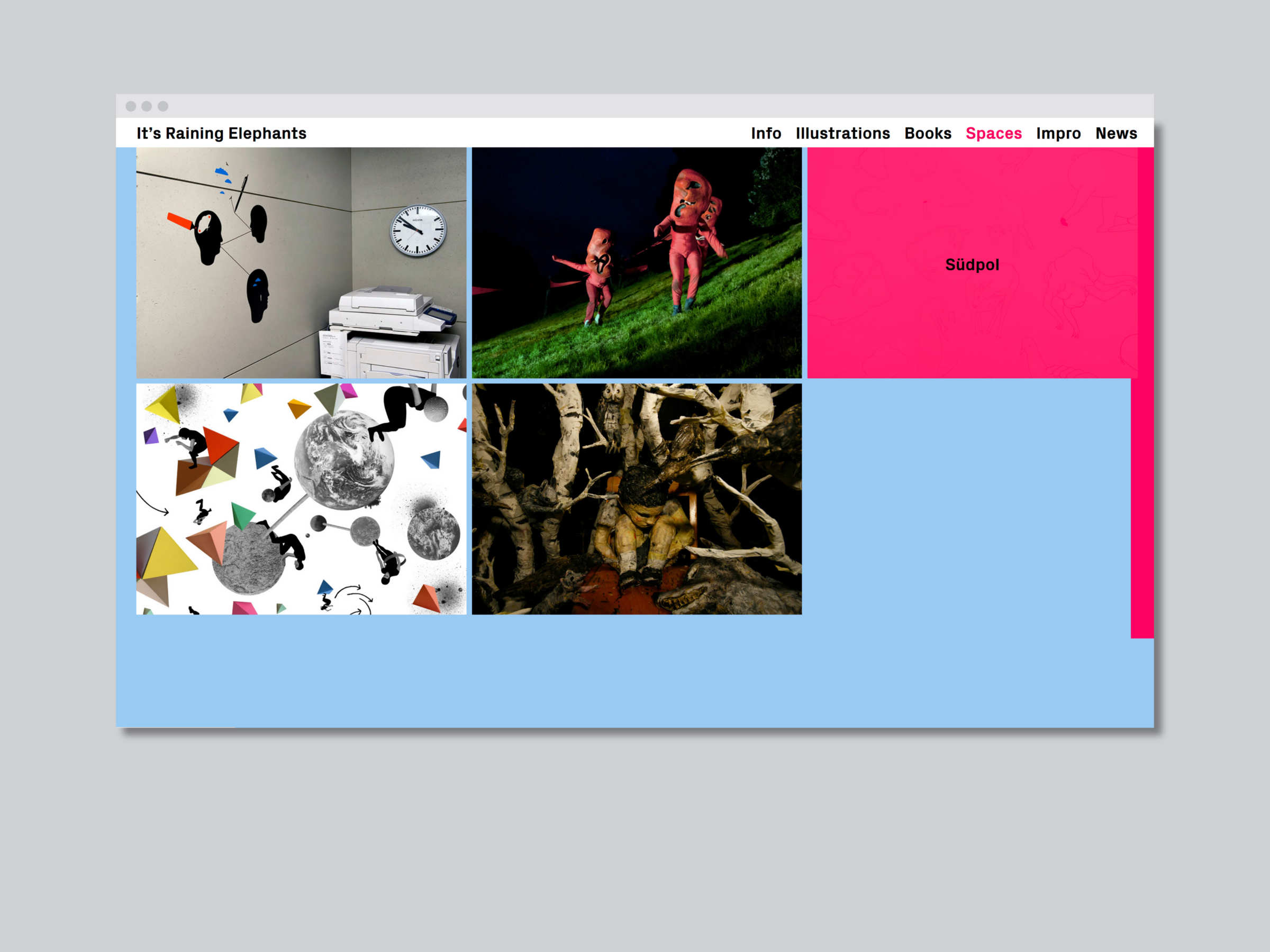This screenshot has width=1270, height=952.
Task: Click the Südpol label text
Action: click(x=972, y=264)
